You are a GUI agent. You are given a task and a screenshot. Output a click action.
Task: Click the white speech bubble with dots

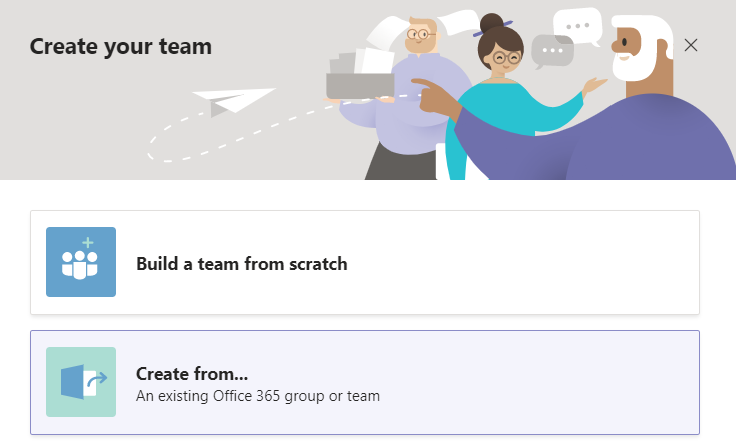pyautogui.click(x=578, y=26)
